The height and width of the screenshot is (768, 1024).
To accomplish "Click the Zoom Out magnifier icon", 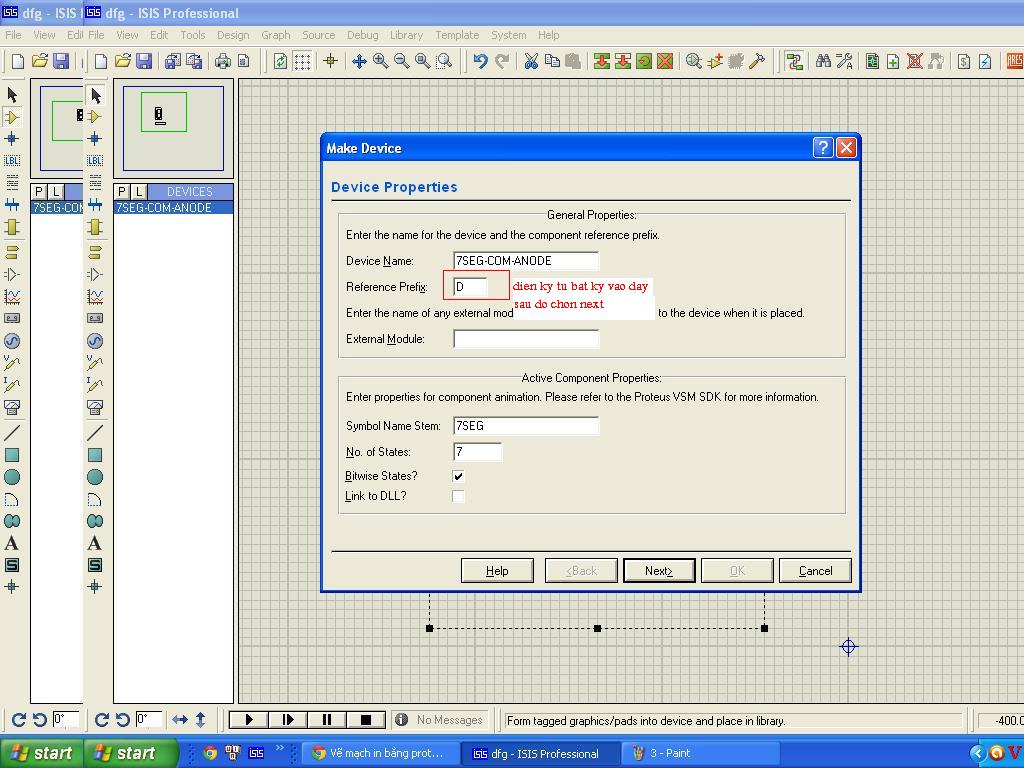I will coord(402,61).
